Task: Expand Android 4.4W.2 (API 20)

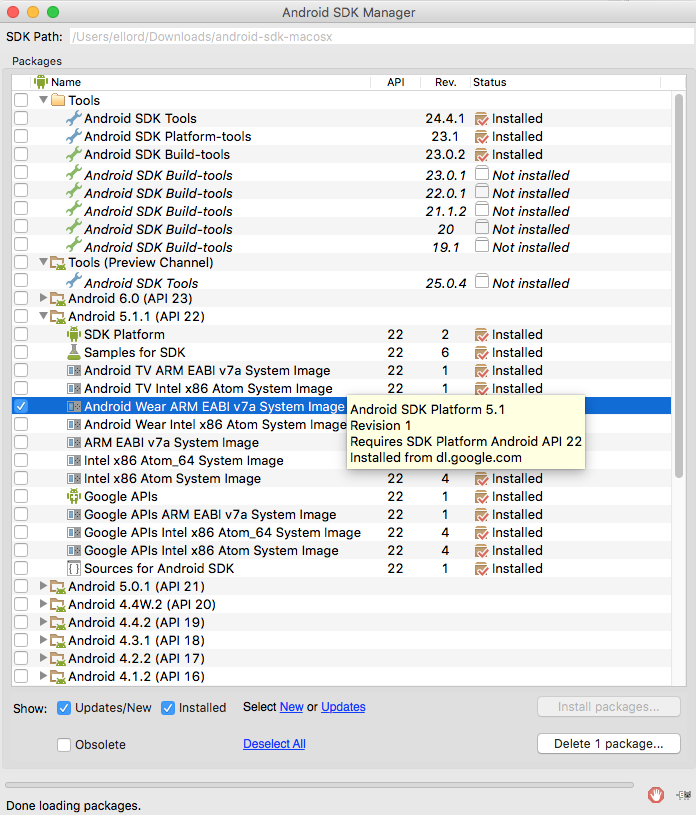Action: tap(44, 604)
